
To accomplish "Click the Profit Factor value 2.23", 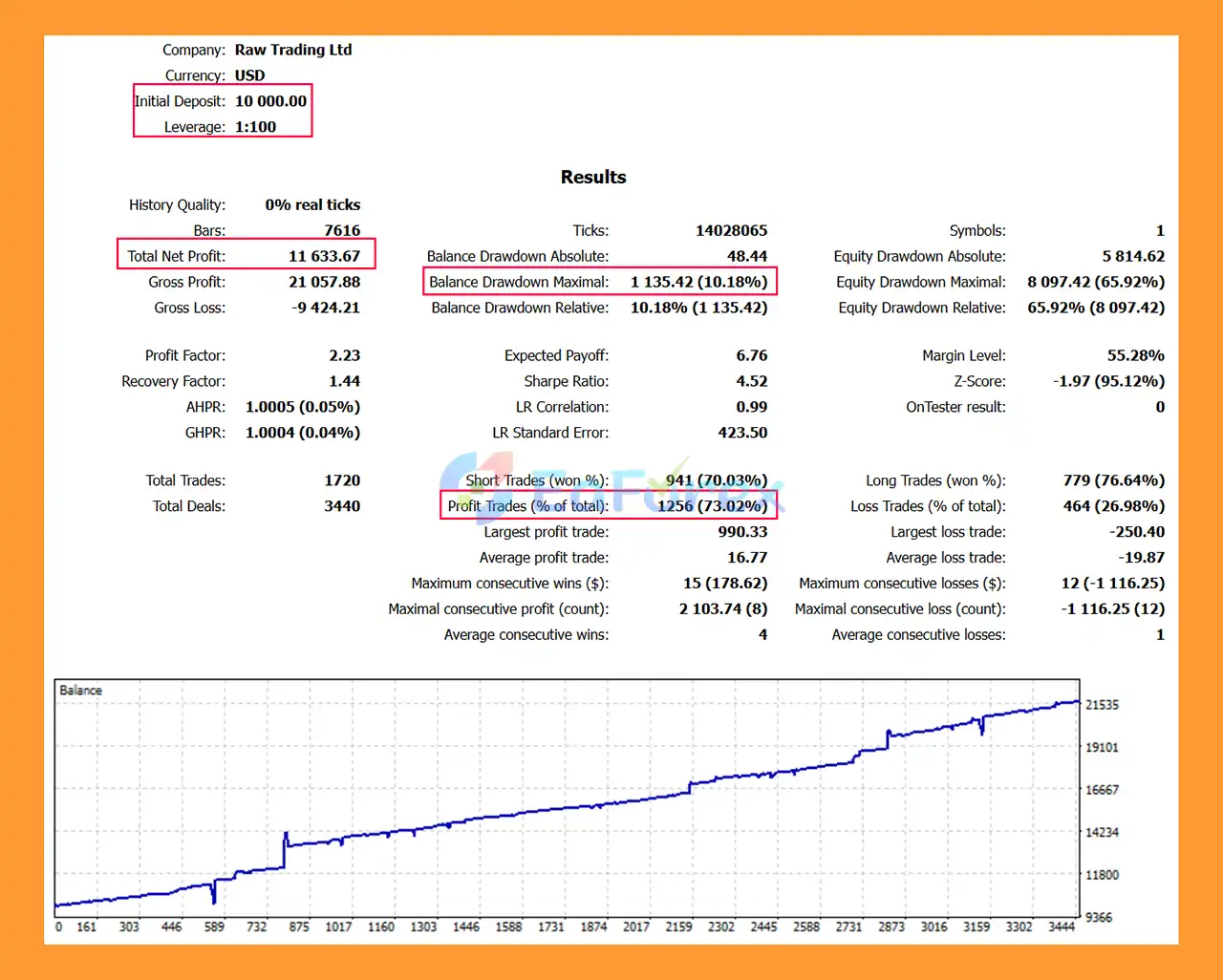I will [344, 355].
